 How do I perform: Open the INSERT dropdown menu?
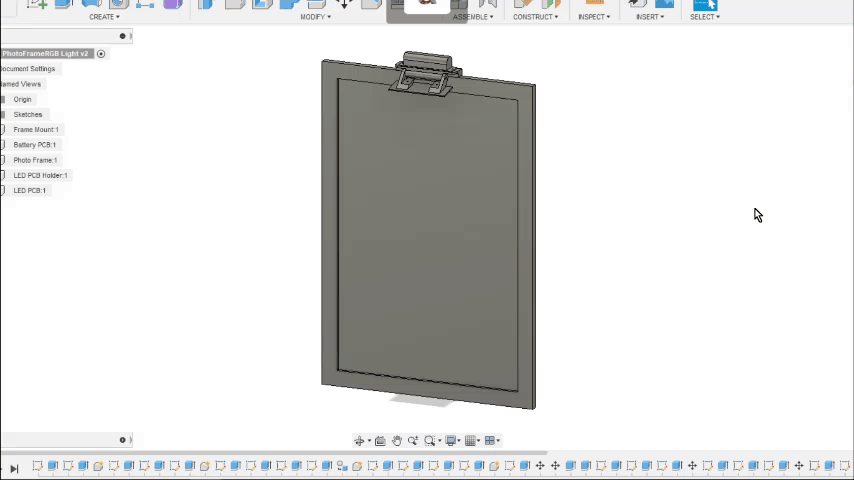650,17
